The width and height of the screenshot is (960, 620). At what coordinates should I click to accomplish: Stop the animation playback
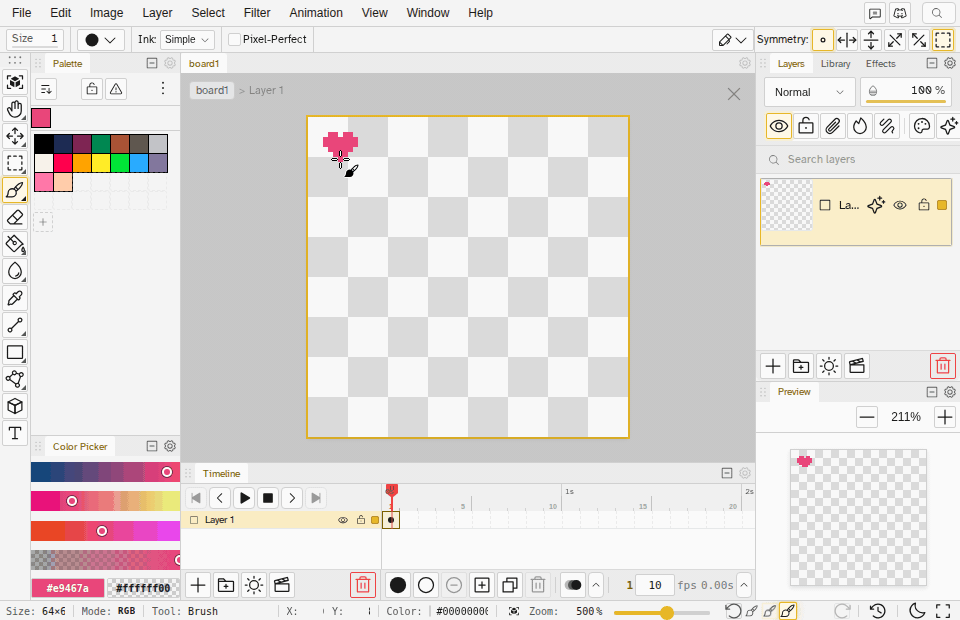click(268, 498)
